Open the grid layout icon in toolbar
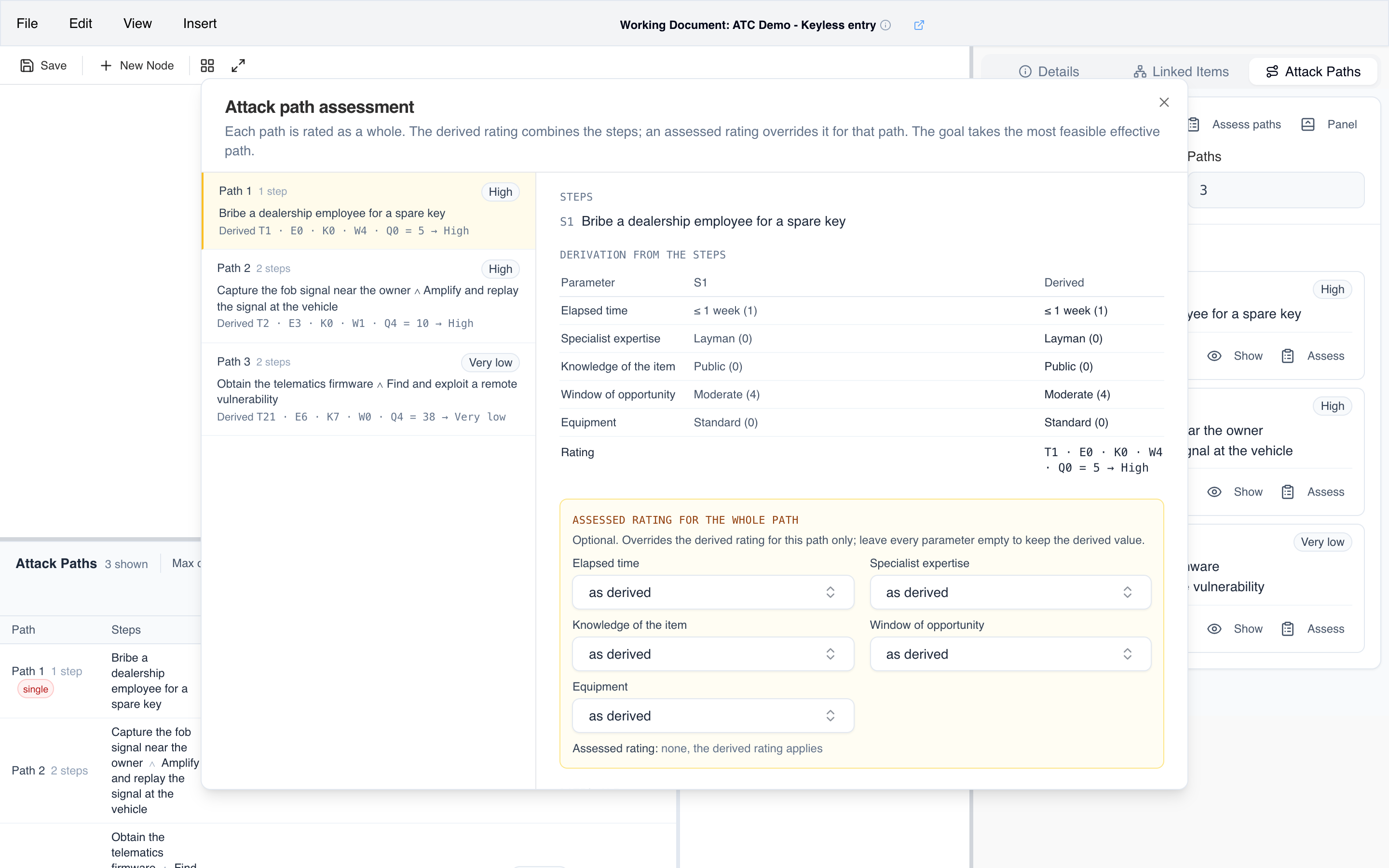The width and height of the screenshot is (1389, 868). pos(207,66)
